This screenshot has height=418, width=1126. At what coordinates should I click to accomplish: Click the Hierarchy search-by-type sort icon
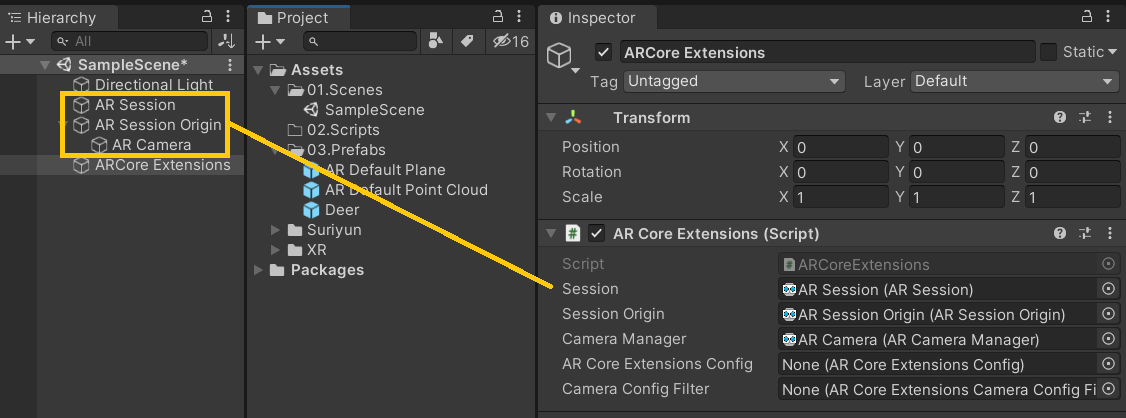tap(226, 42)
